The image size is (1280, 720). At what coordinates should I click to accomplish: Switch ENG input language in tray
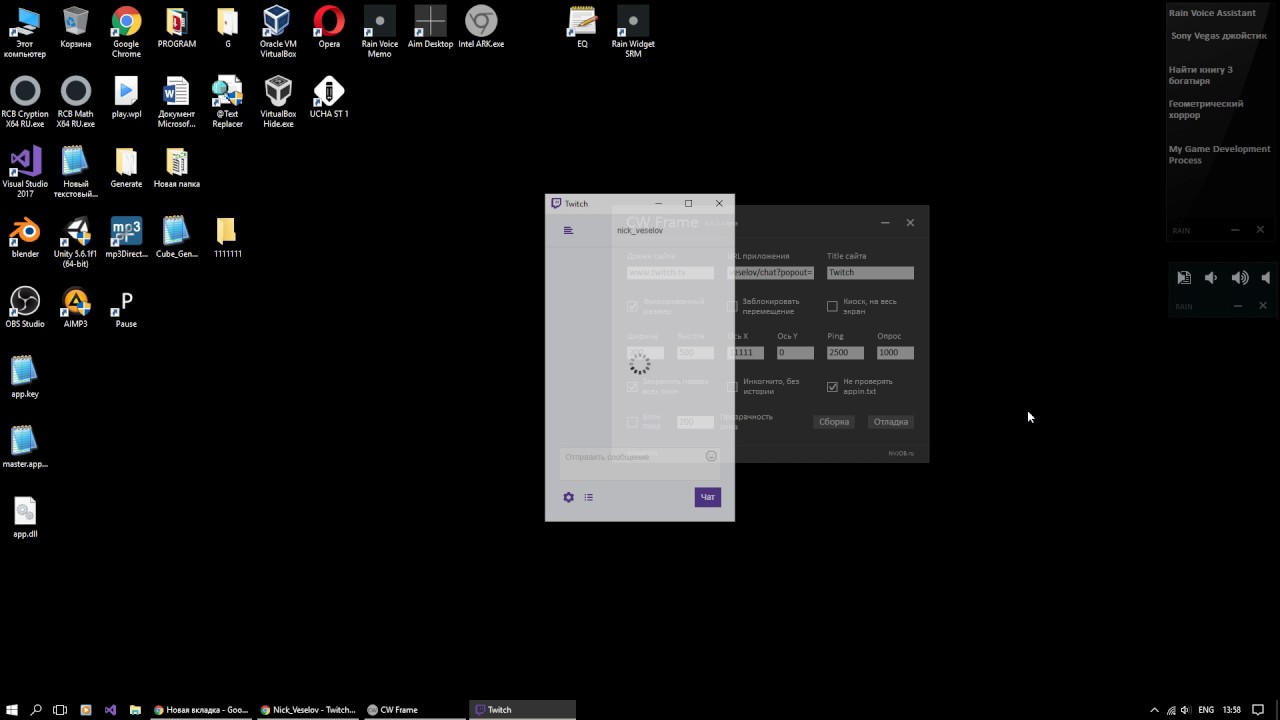(x=1206, y=710)
